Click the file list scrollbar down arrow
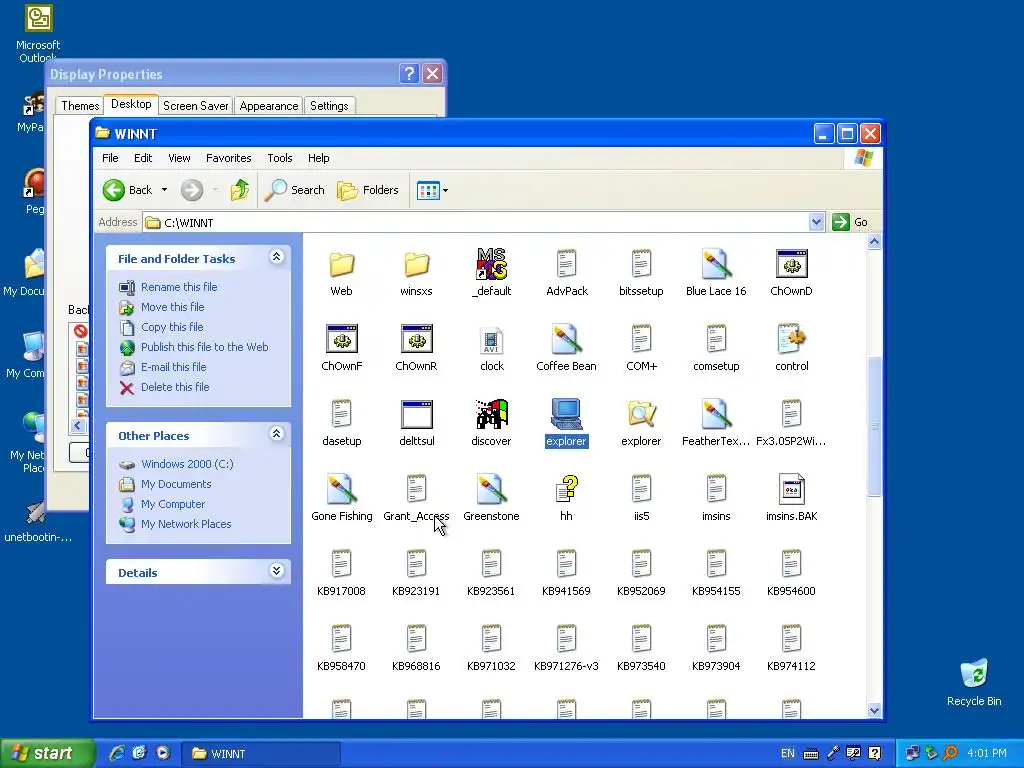This screenshot has height=768, width=1024. click(x=874, y=711)
